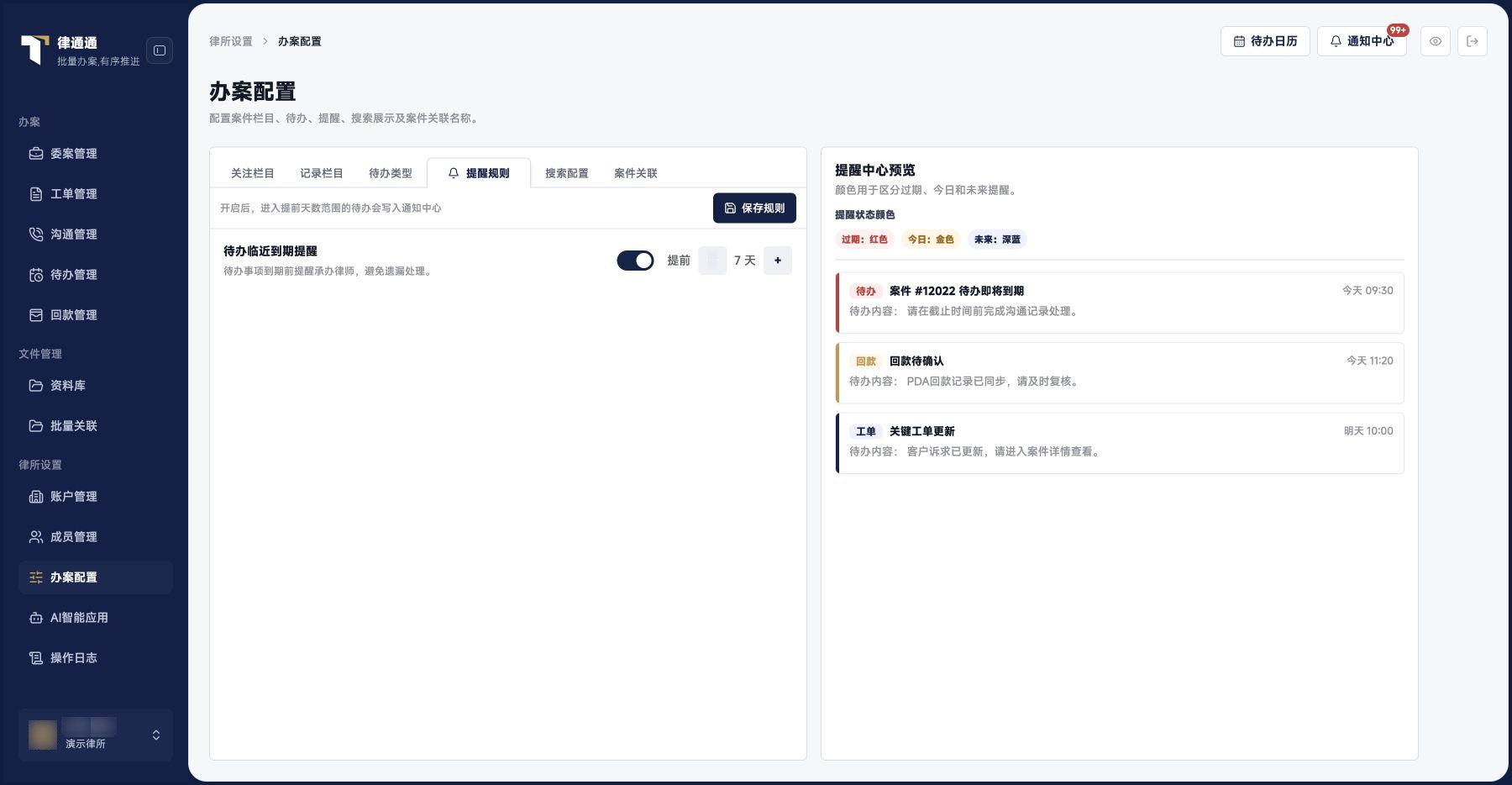Click the user avatar thumbnail

tap(43, 735)
